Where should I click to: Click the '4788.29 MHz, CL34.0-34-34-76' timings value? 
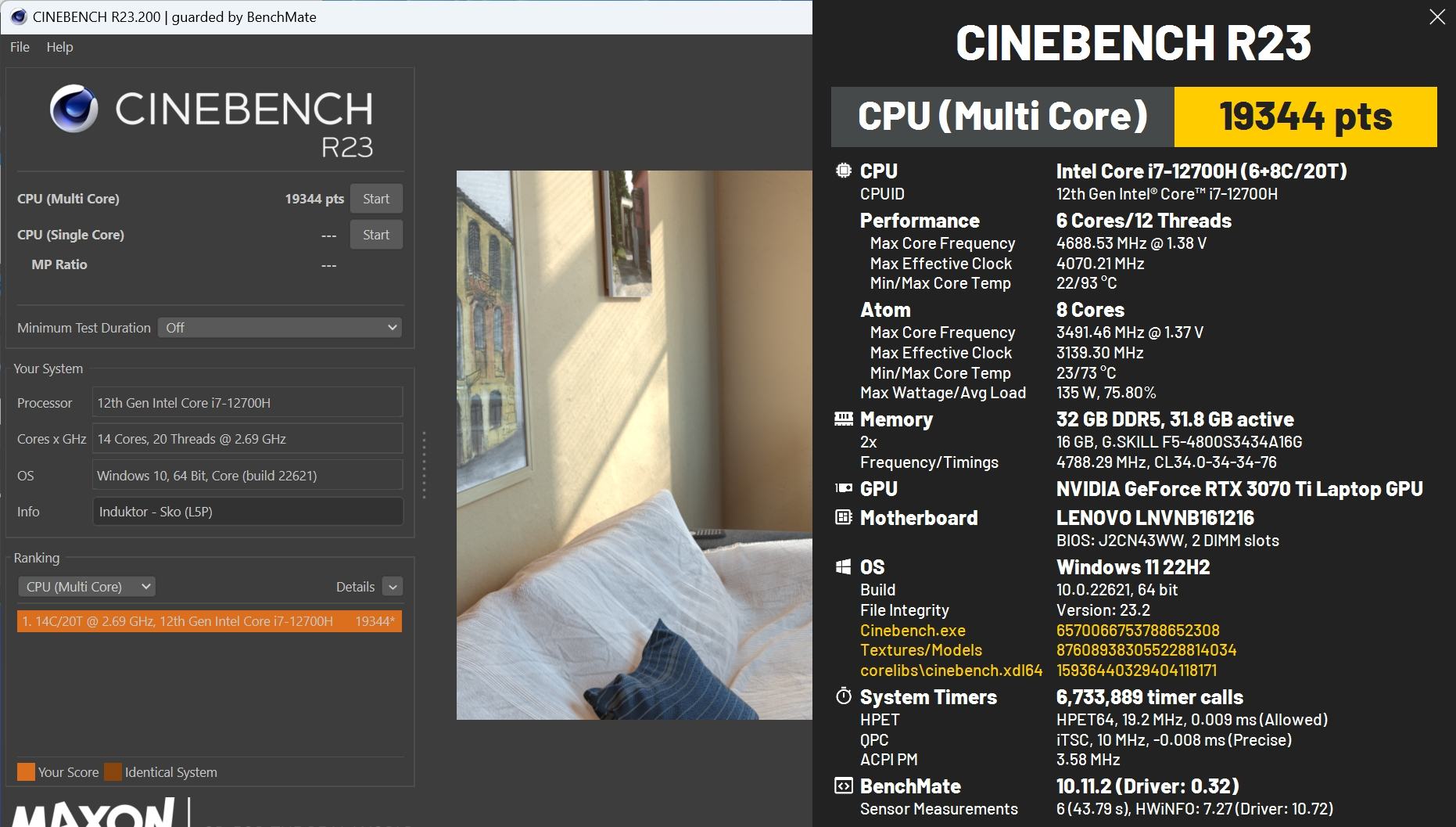point(1166,462)
